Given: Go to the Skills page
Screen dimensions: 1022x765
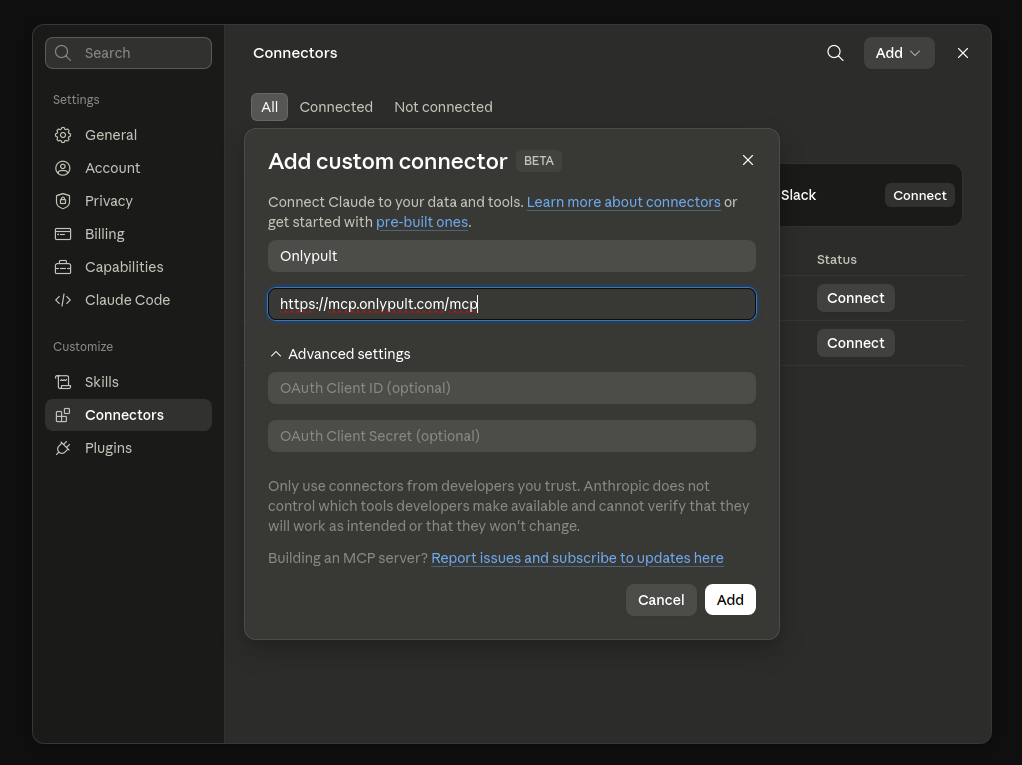Looking at the screenshot, I should point(128,382).
